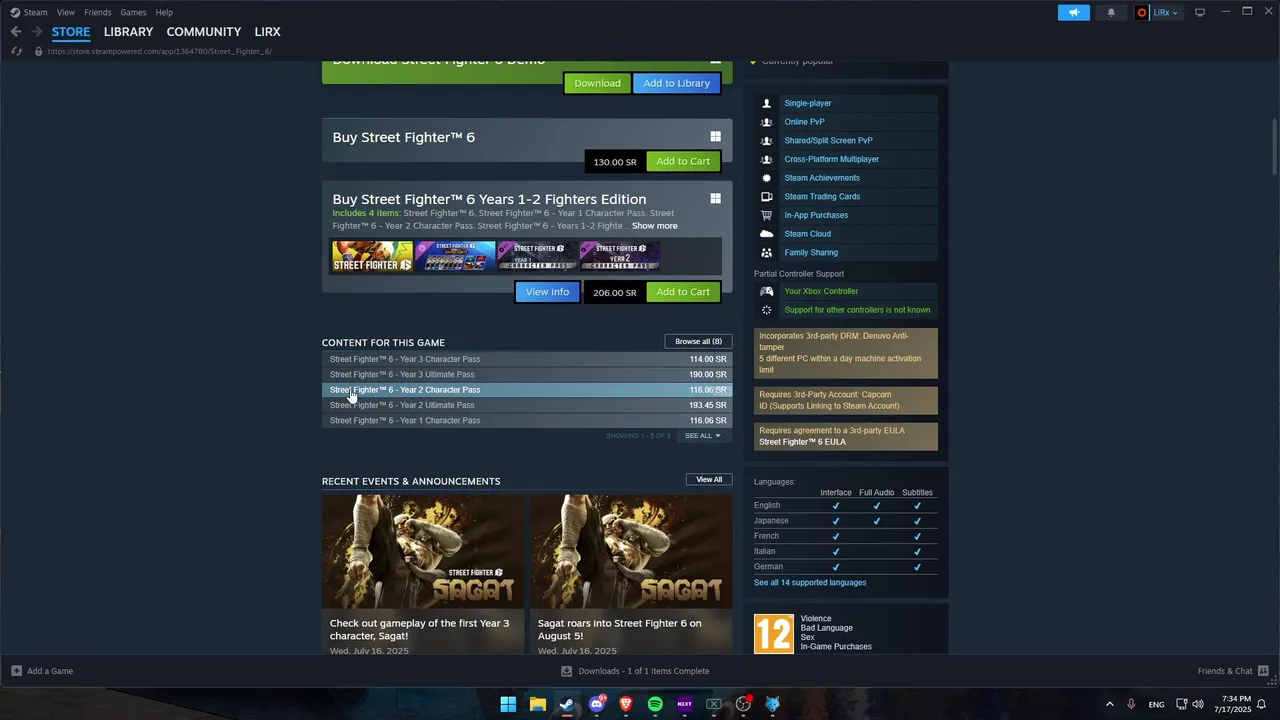This screenshot has width=1280, height=720.
Task: Click the Shared/Split Screen PvP link
Action: 828,141
